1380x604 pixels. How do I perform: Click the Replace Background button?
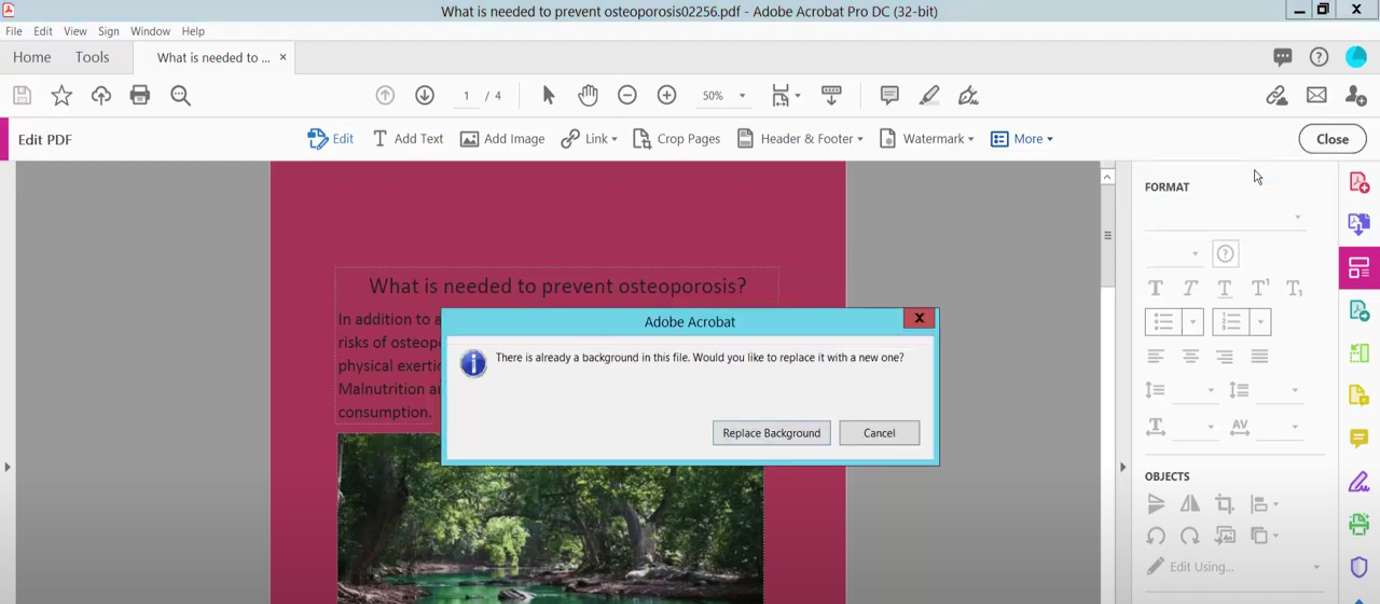pyautogui.click(x=771, y=433)
